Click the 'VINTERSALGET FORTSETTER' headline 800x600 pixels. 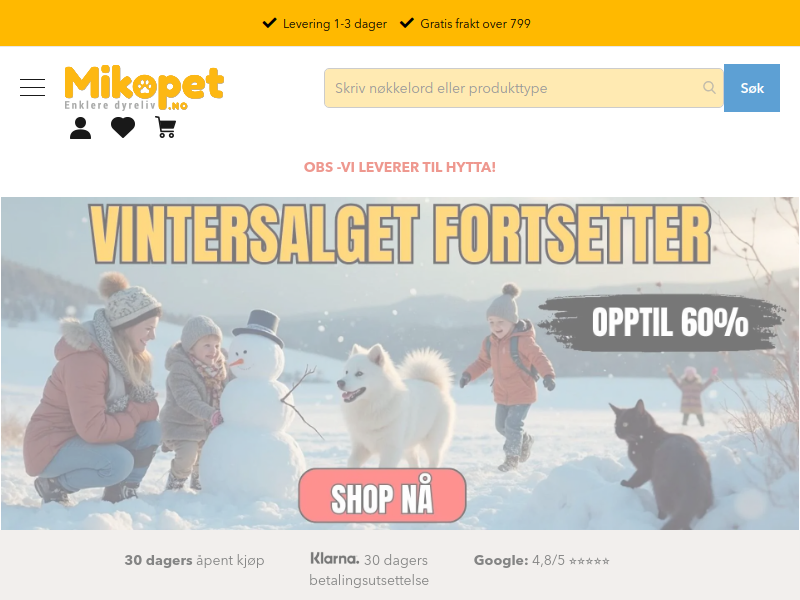(x=401, y=234)
